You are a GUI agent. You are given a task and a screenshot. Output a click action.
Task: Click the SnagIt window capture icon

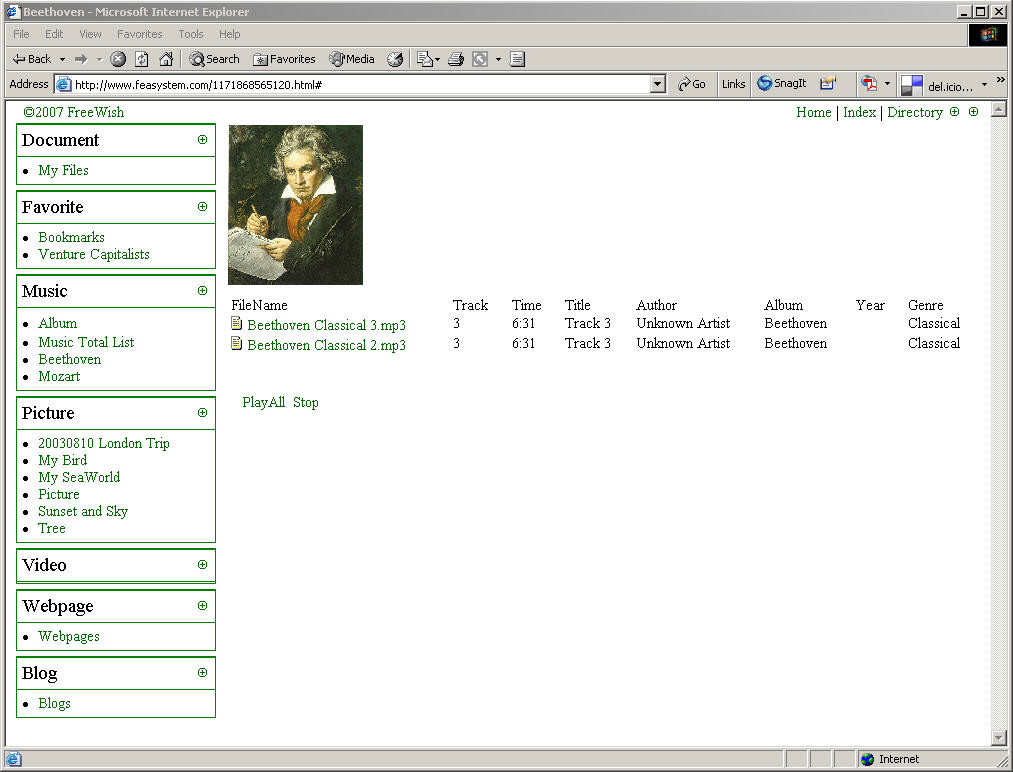827,83
